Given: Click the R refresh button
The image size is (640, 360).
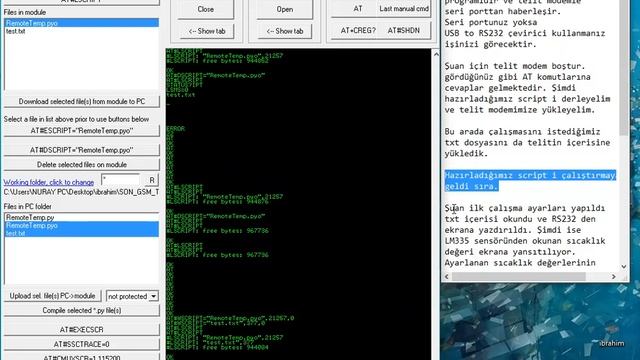Looking at the screenshot, I should click(151, 180).
